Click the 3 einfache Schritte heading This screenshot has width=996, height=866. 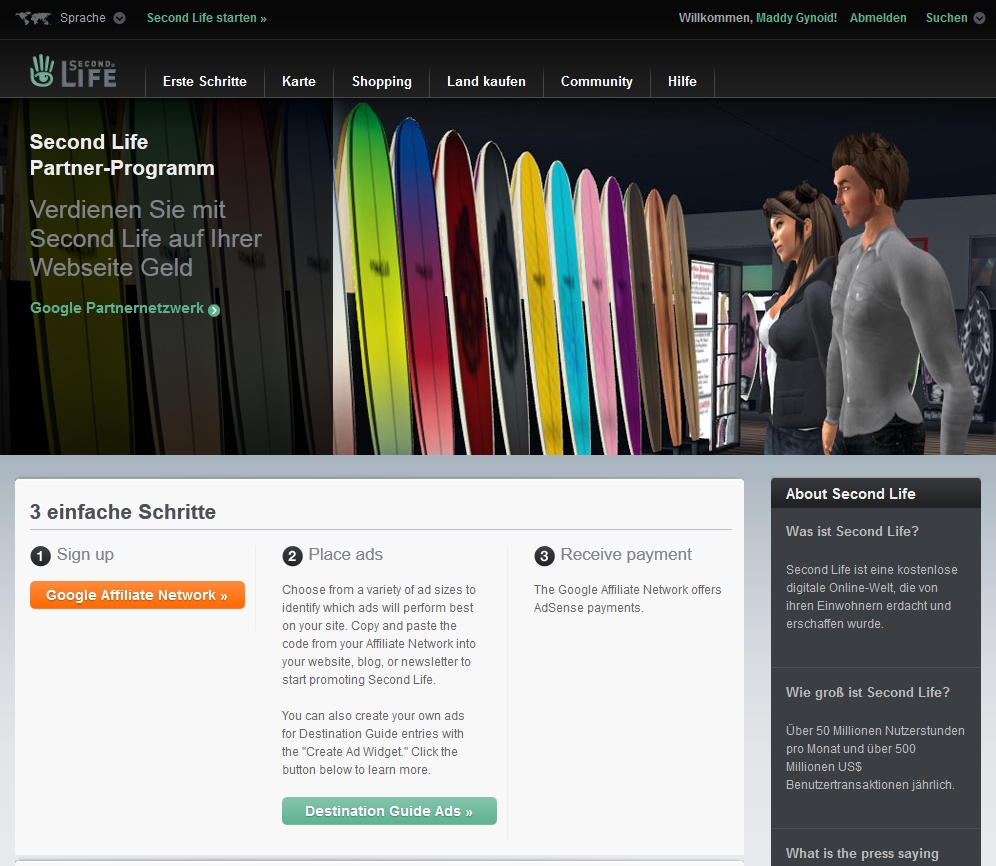pyautogui.click(x=123, y=511)
